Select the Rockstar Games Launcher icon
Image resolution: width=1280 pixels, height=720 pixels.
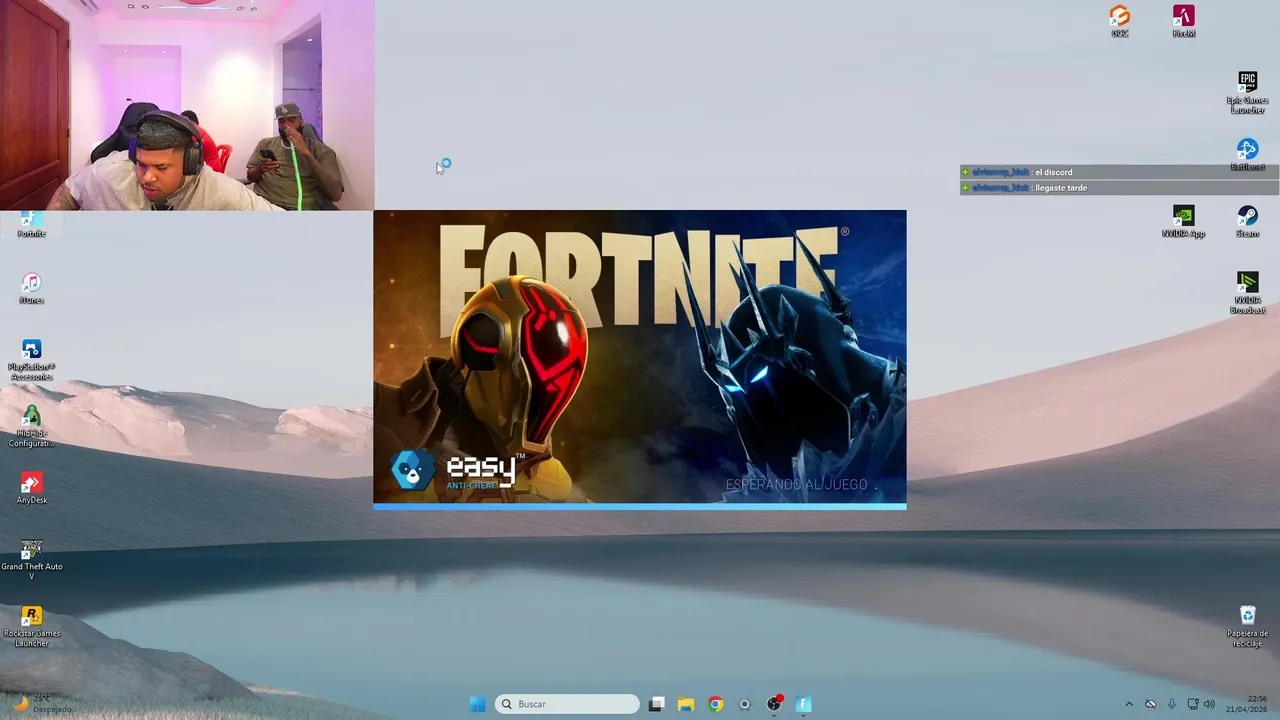(31, 626)
